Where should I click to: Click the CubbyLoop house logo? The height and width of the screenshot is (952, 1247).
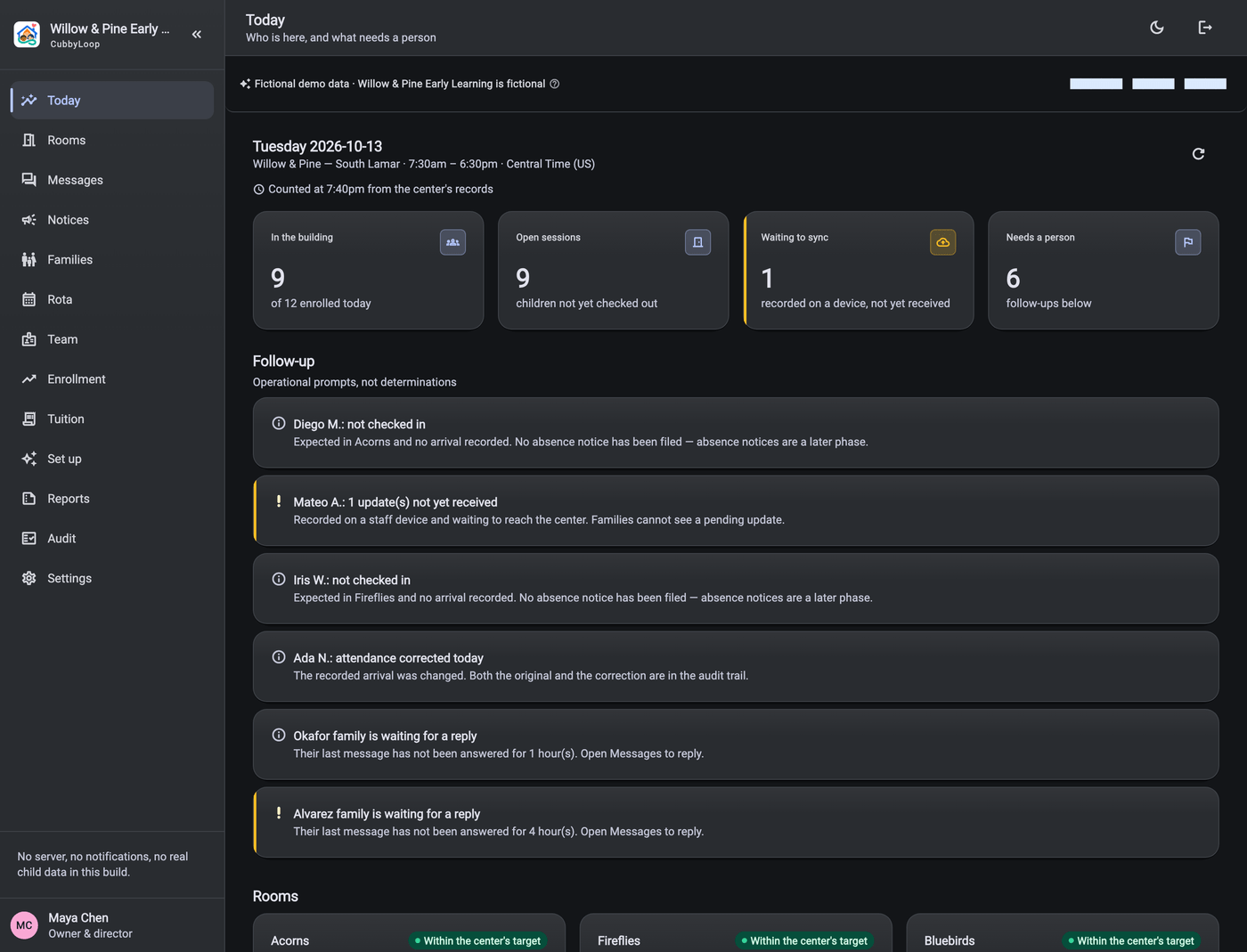click(27, 35)
